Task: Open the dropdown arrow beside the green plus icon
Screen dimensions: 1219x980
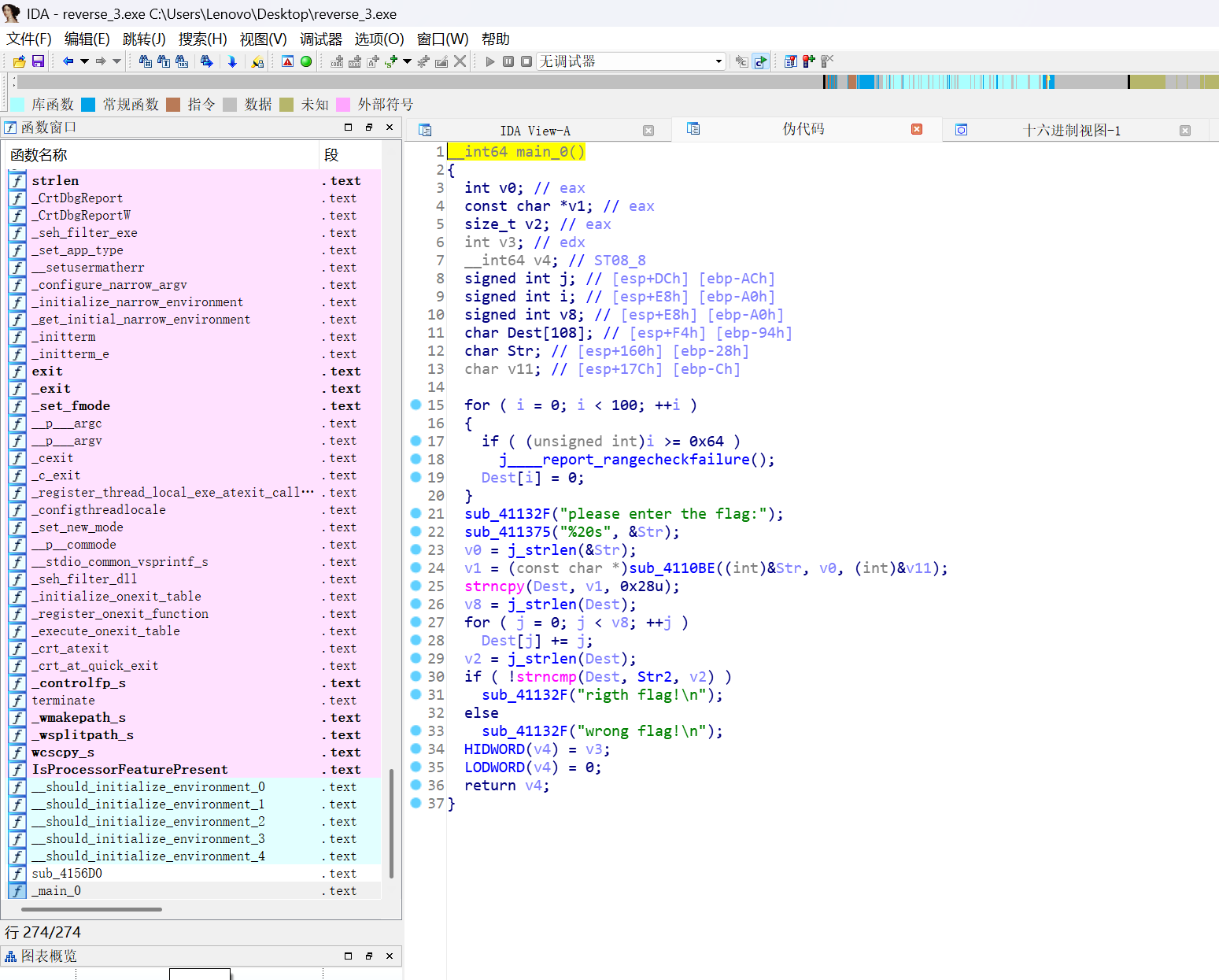Action: click(407, 61)
